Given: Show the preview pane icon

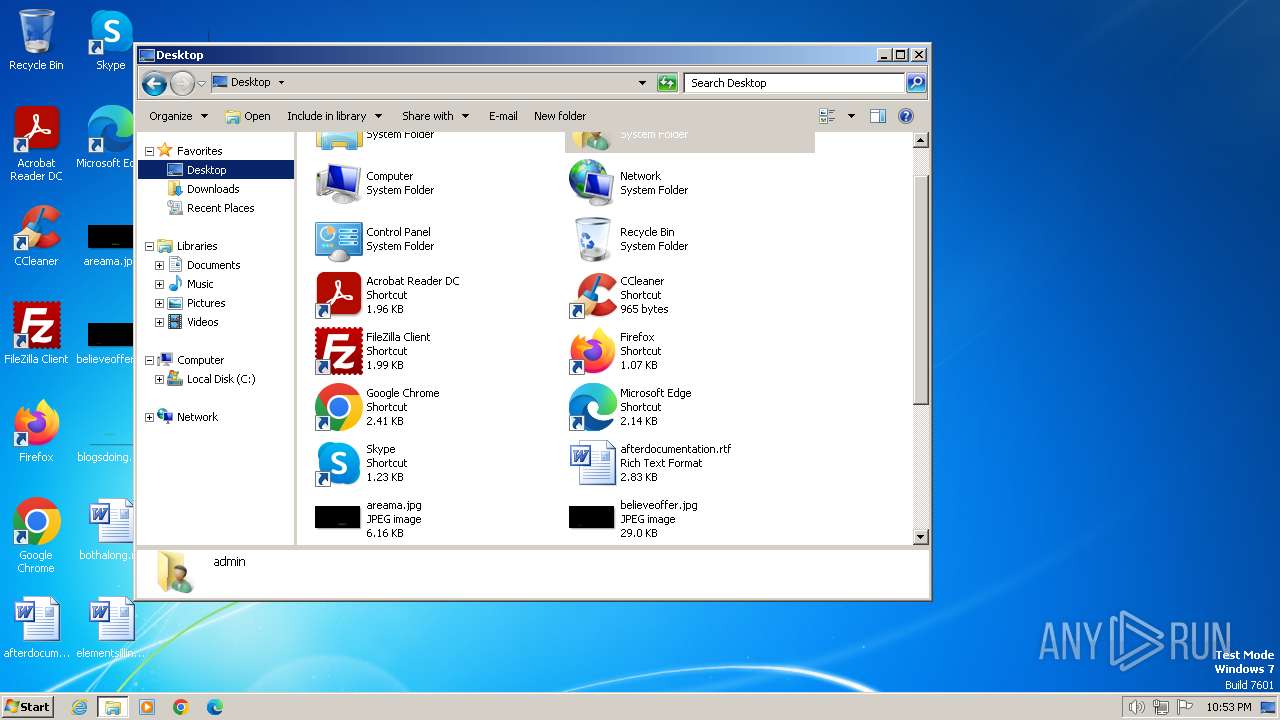Looking at the screenshot, I should (877, 116).
